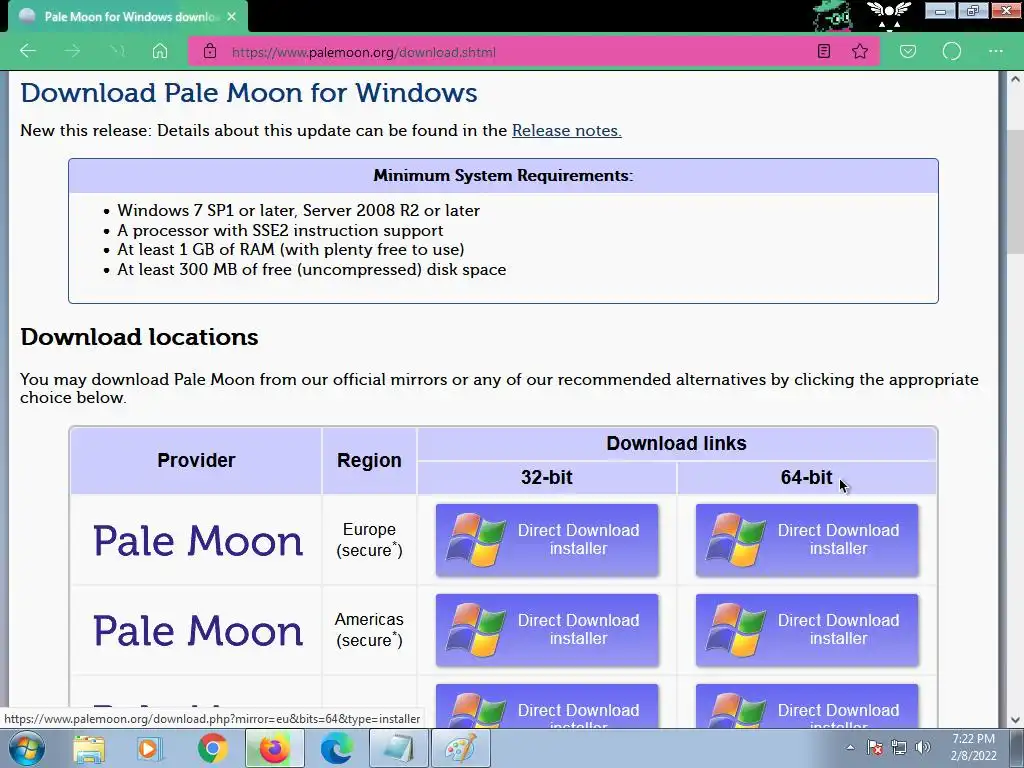Click the green hat character icon

(832, 16)
